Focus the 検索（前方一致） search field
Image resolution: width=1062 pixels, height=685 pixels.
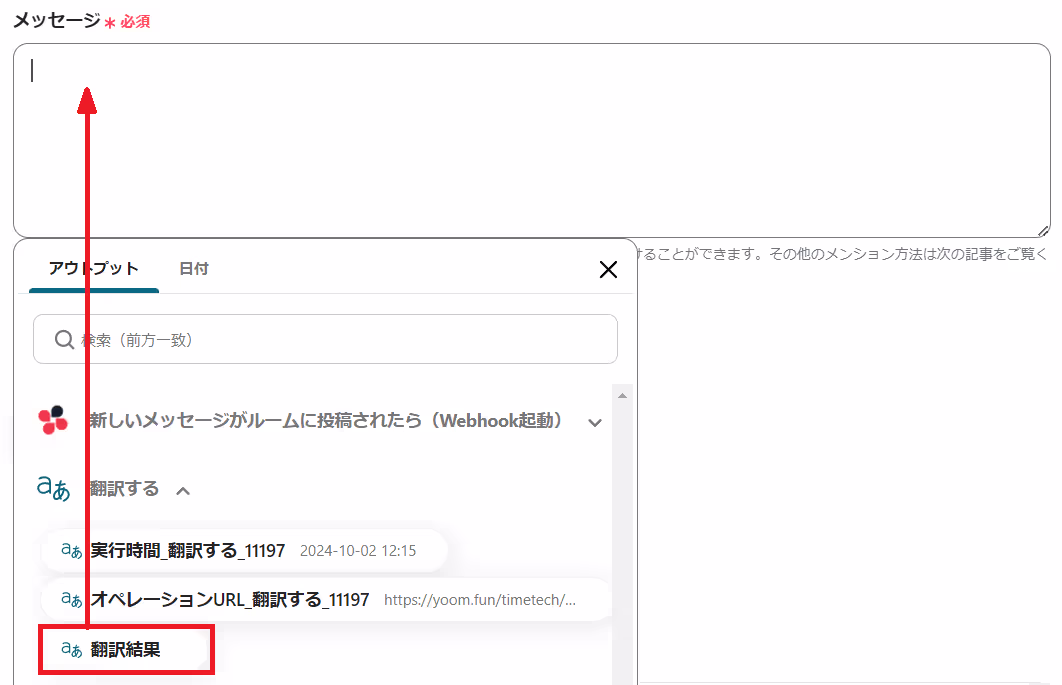click(325, 339)
